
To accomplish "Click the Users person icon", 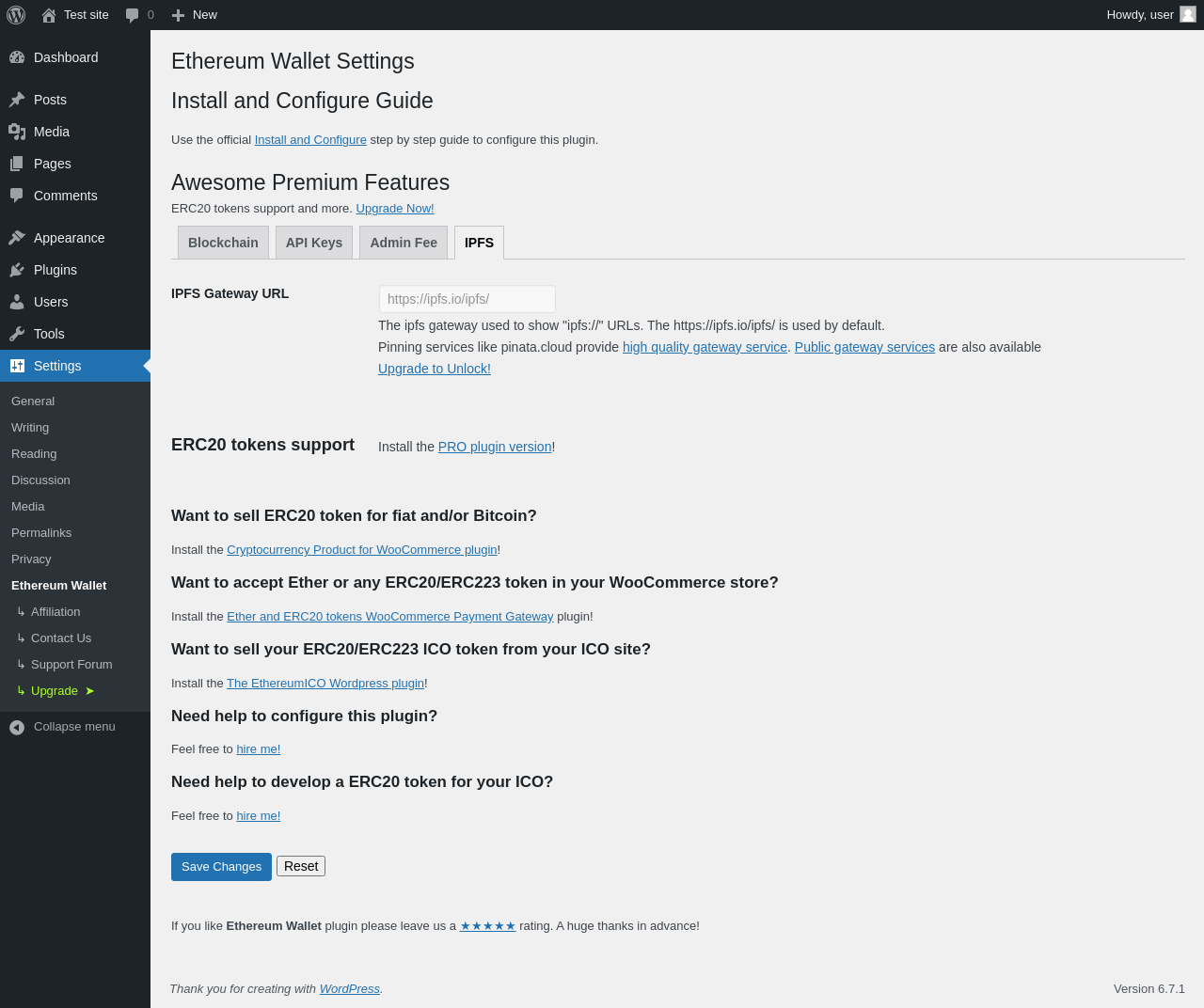I will [17, 302].
